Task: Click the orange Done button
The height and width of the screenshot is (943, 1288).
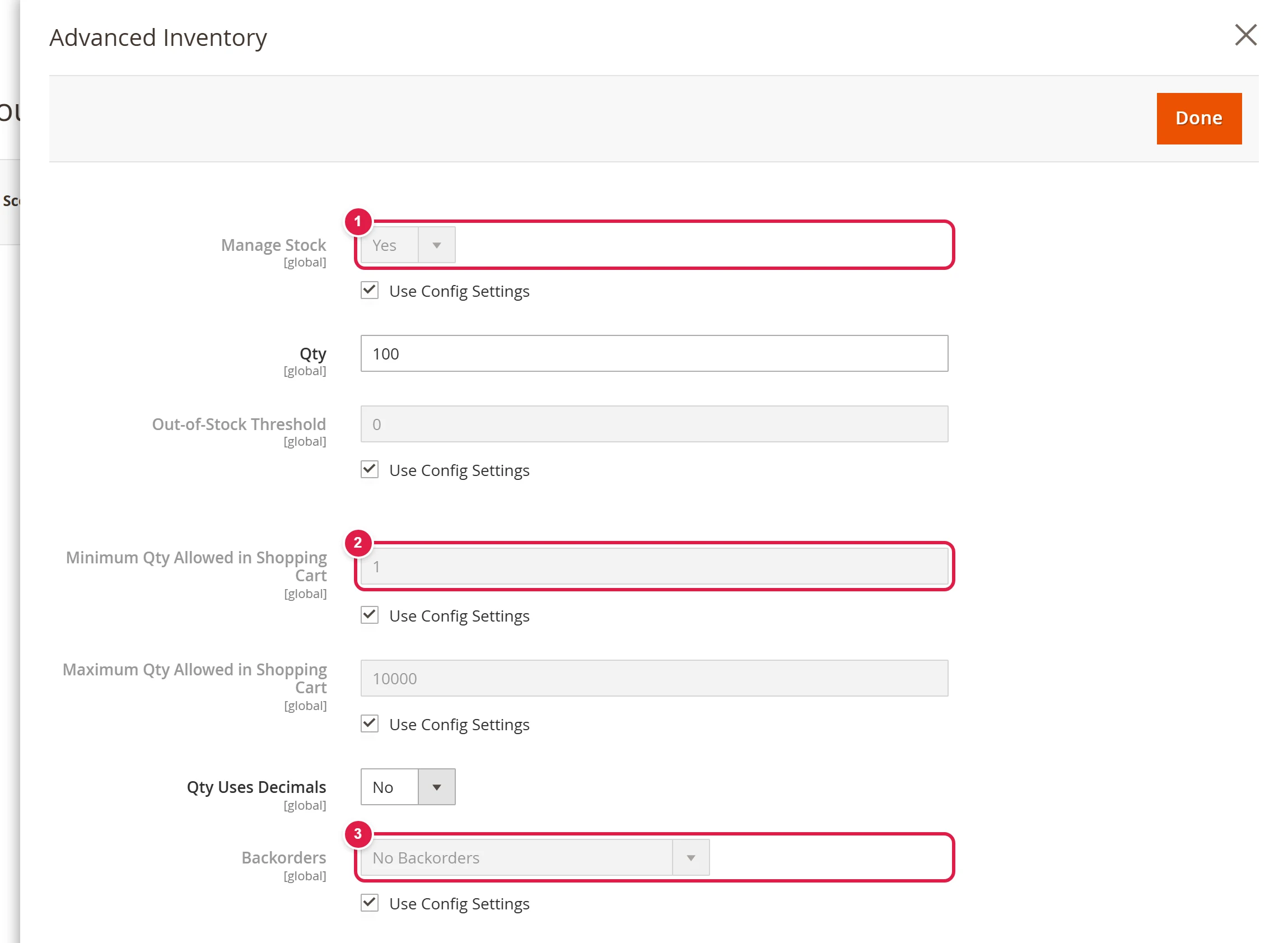Action: pyautogui.click(x=1198, y=119)
